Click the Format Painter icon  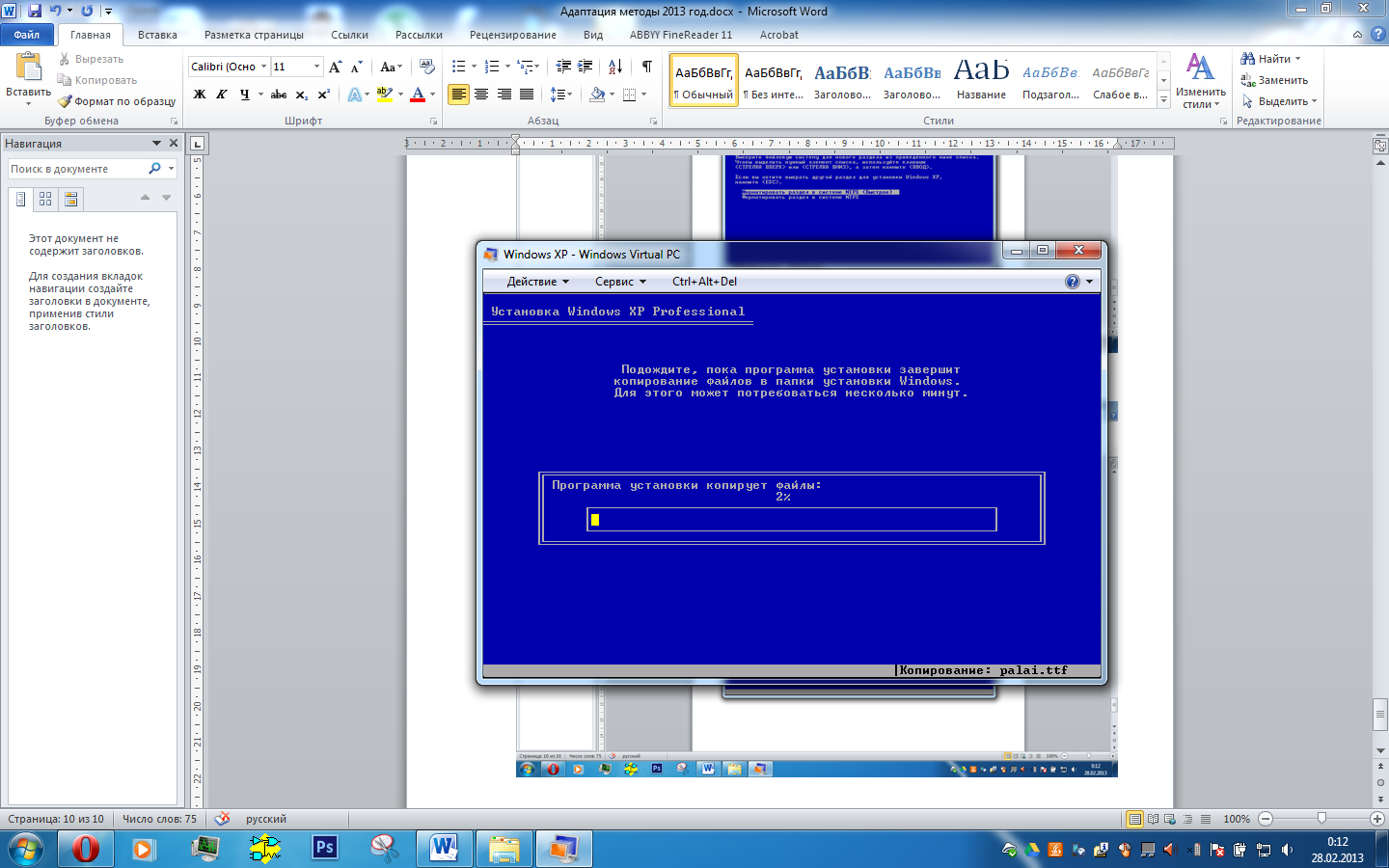pyautogui.click(x=65, y=101)
